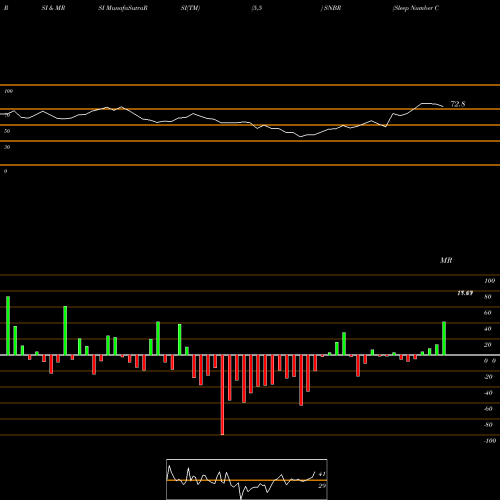Click the '(5,5' parameter text
Image resolution: width=500 pixels, height=500 pixels.
[257, 8]
